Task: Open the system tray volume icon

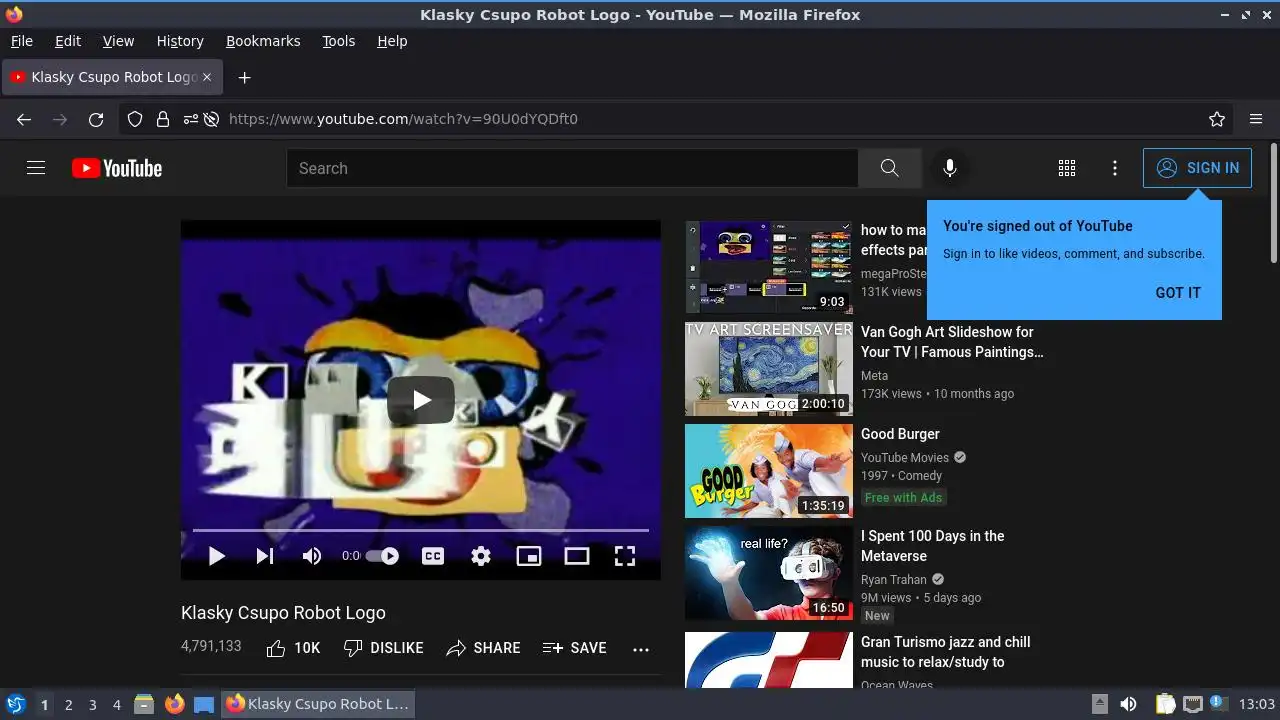Action: tap(1128, 704)
